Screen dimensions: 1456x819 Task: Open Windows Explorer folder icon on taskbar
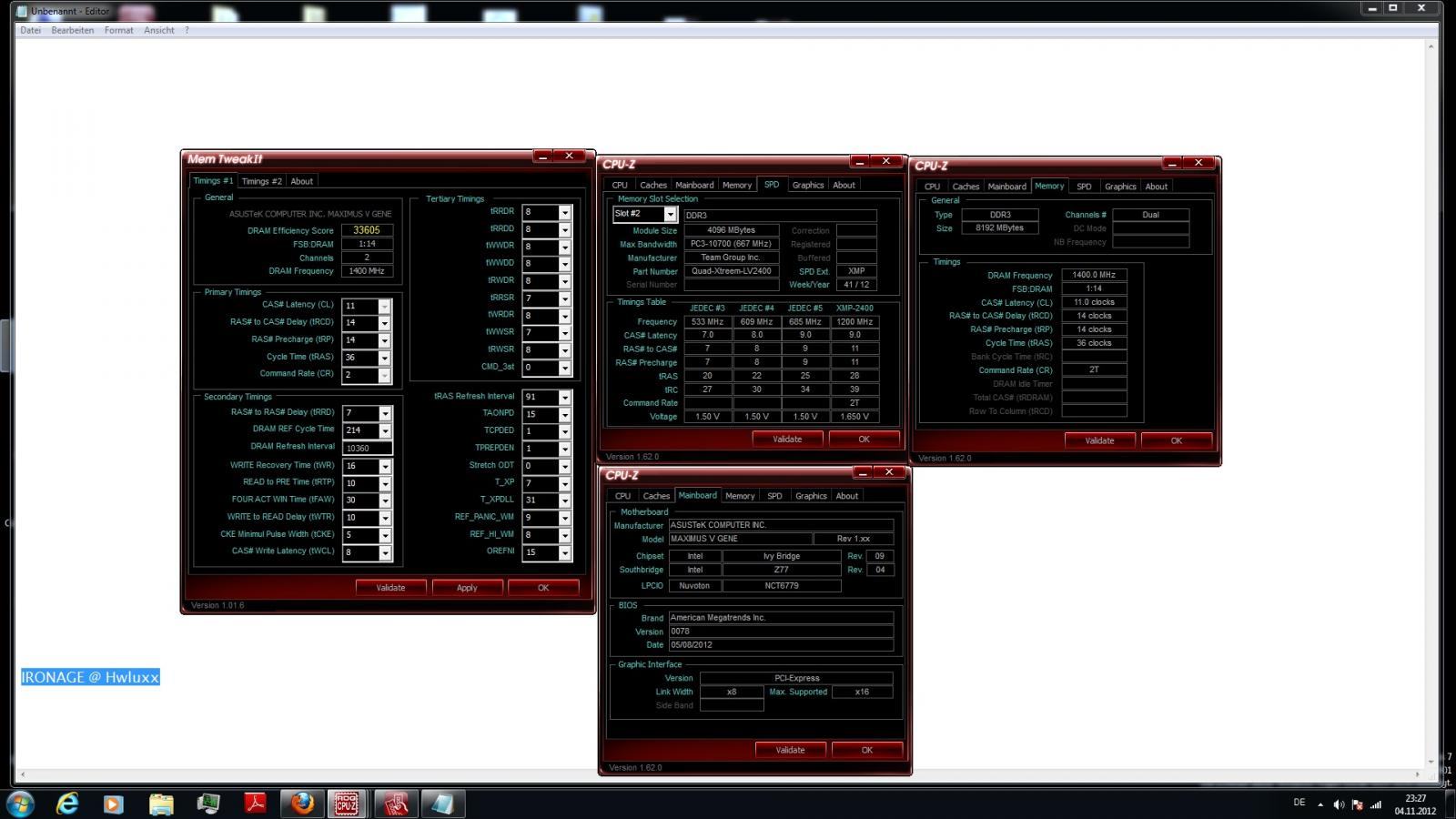click(x=161, y=804)
